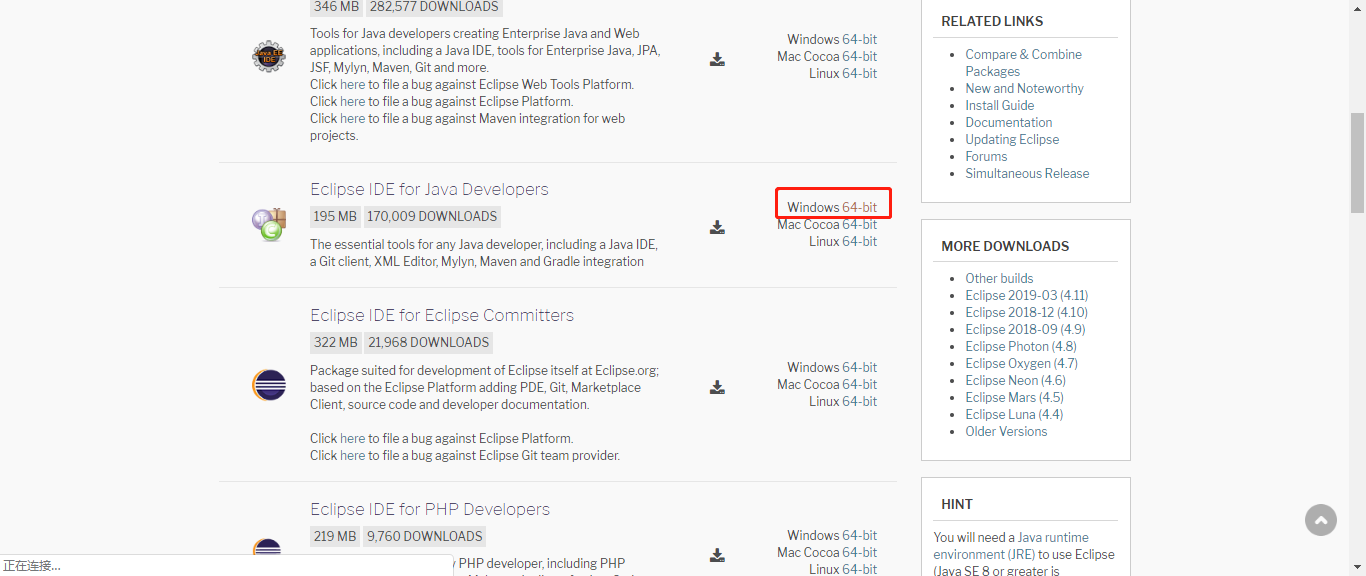Open Compare & Combine Packages link
This screenshot has width=1366, height=576.
pyautogui.click(x=1023, y=63)
